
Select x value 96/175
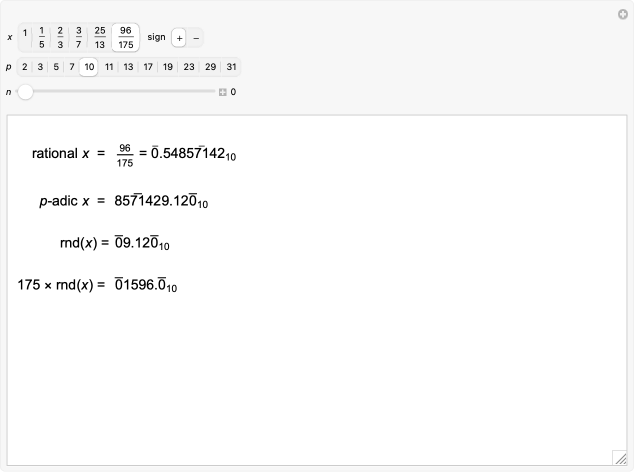point(126,38)
